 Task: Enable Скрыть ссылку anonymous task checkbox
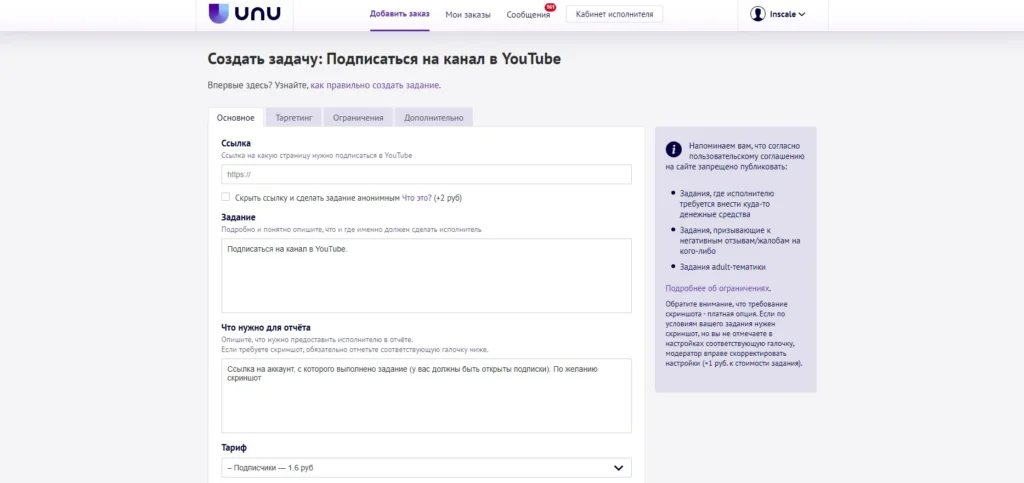tap(226, 197)
